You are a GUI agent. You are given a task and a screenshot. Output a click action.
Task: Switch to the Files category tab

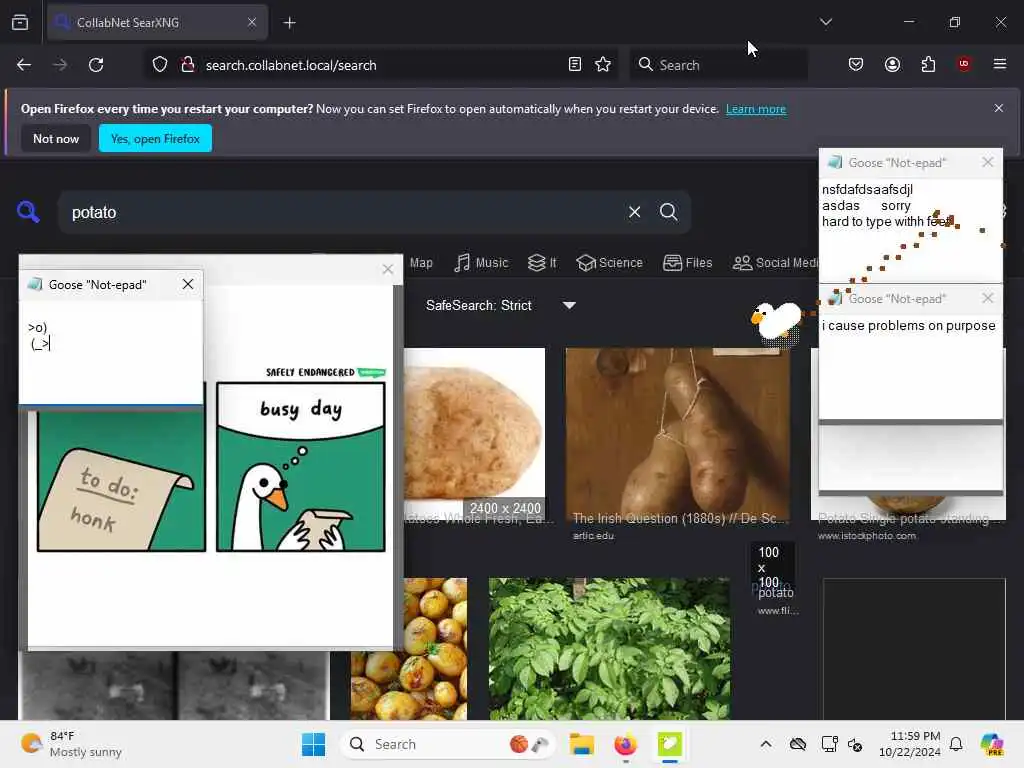pyautogui.click(x=688, y=263)
